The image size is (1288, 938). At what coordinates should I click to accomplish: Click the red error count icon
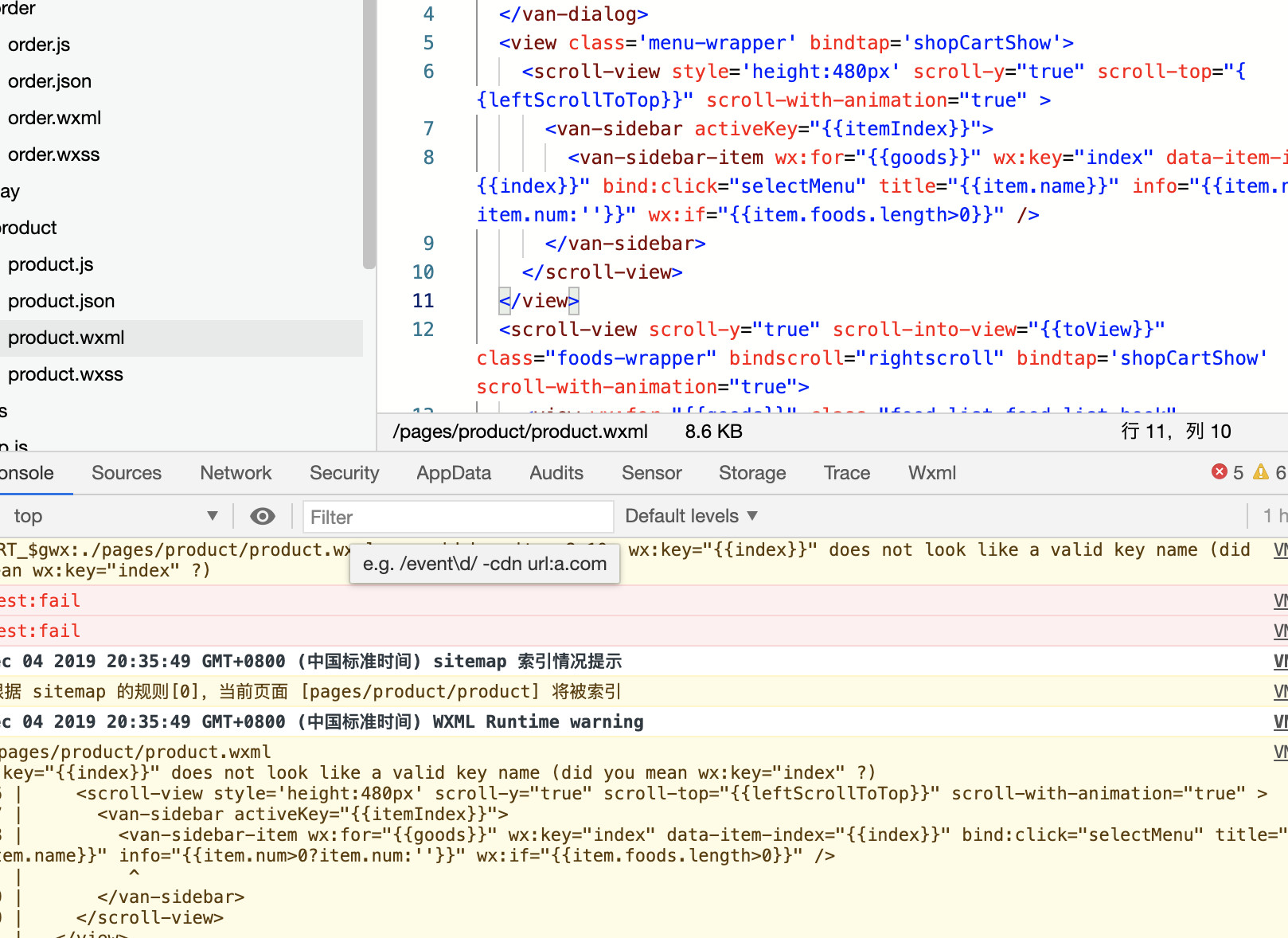pyautogui.click(x=1219, y=472)
